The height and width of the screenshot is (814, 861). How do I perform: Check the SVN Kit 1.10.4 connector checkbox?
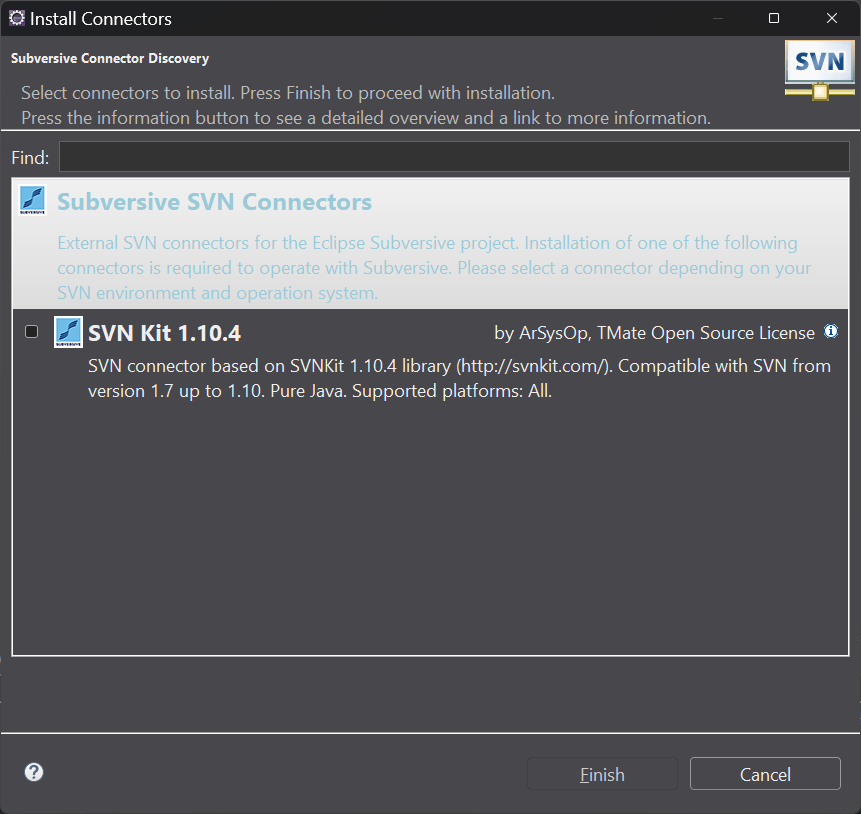coord(31,332)
